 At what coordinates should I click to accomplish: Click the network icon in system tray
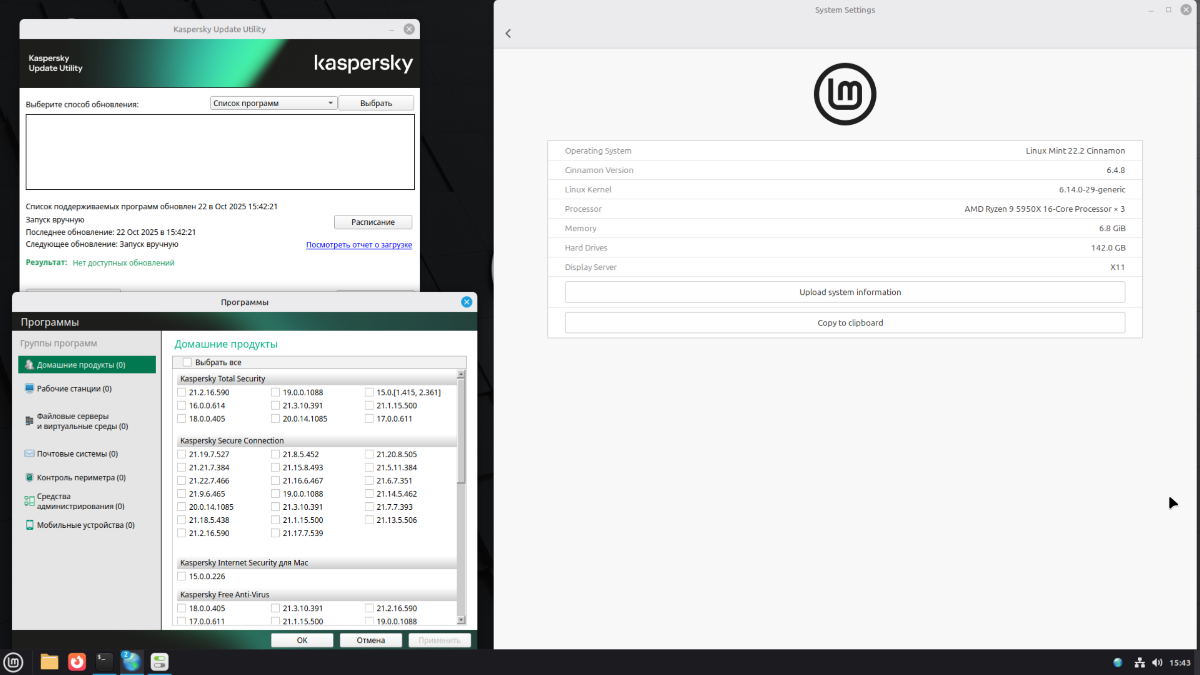[1140, 663]
